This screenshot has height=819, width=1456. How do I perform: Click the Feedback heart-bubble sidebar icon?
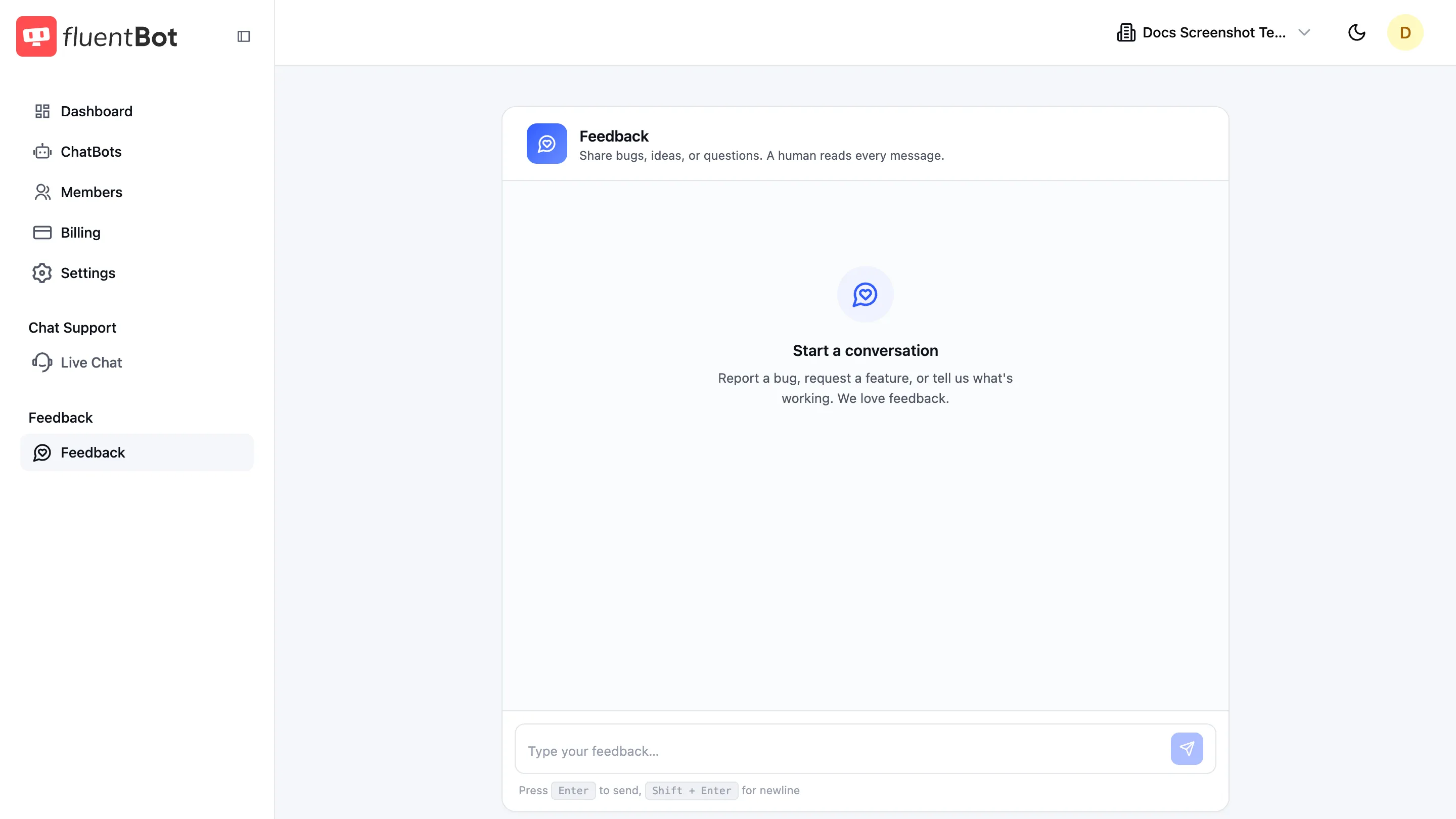click(42, 453)
